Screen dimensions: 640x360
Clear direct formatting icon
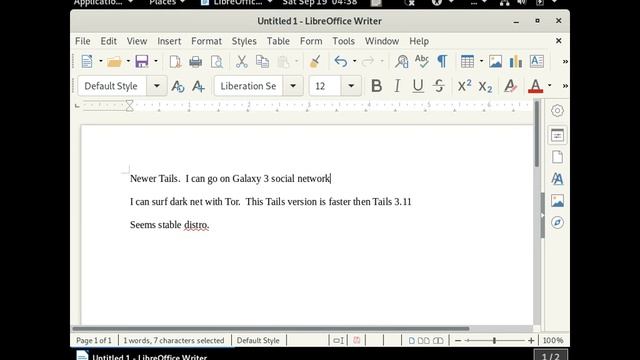click(x=510, y=86)
